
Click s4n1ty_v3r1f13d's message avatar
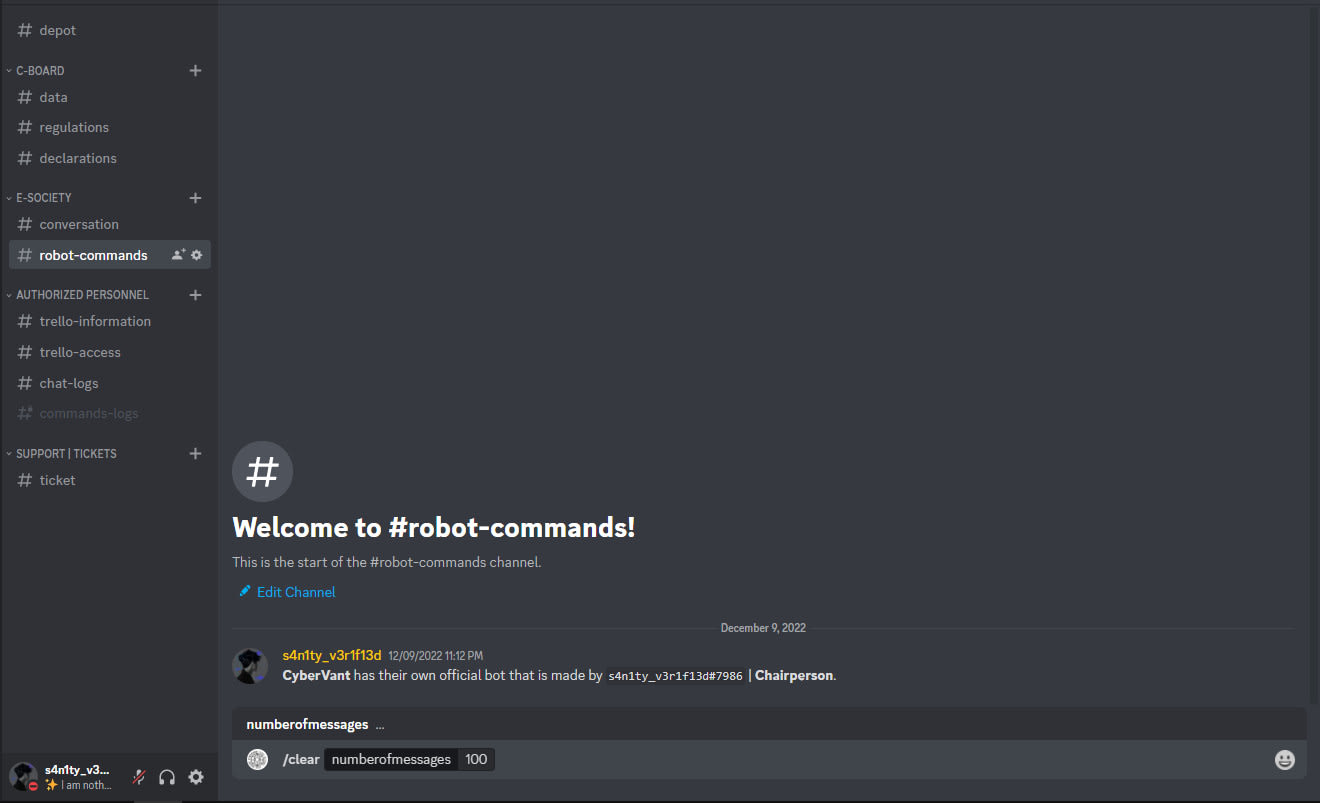tap(250, 666)
